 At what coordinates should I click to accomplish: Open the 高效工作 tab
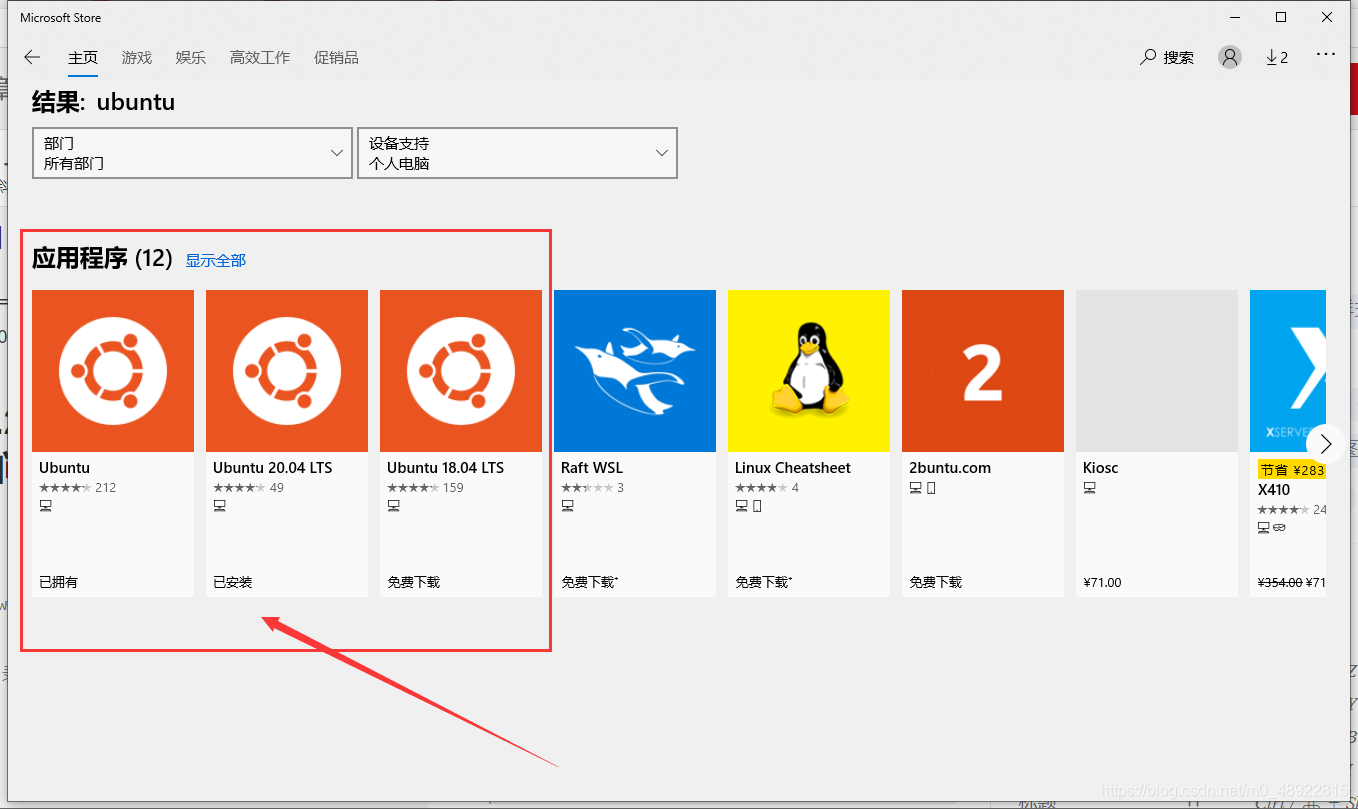pyautogui.click(x=260, y=58)
